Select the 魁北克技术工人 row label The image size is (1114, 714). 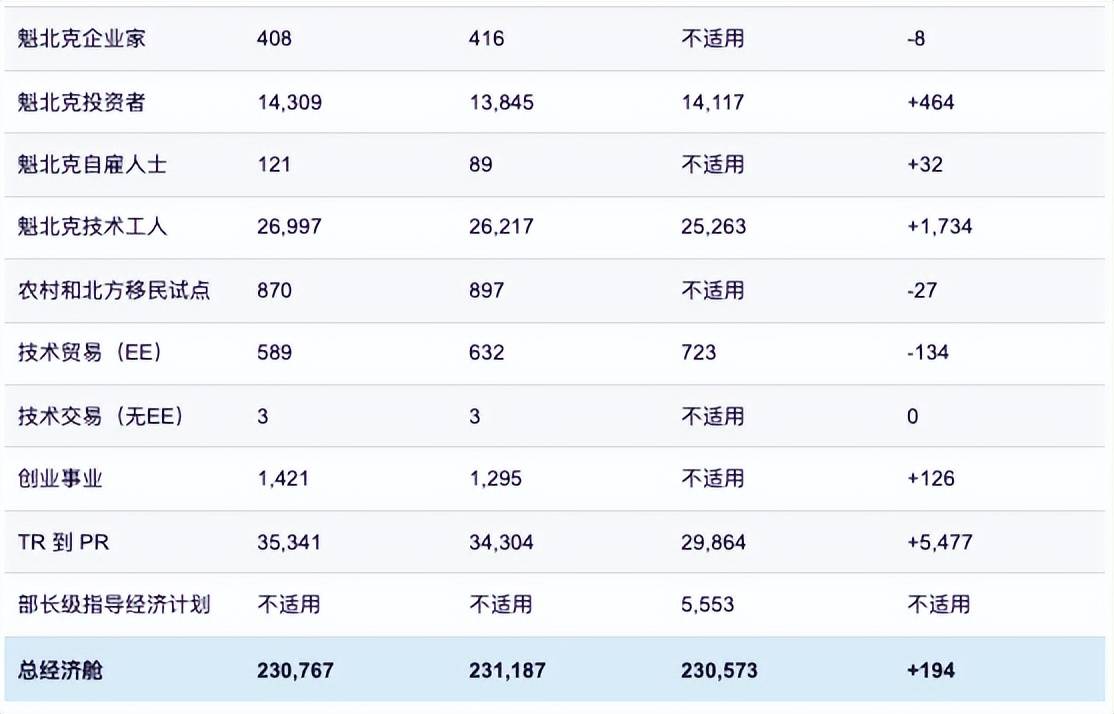[92, 227]
